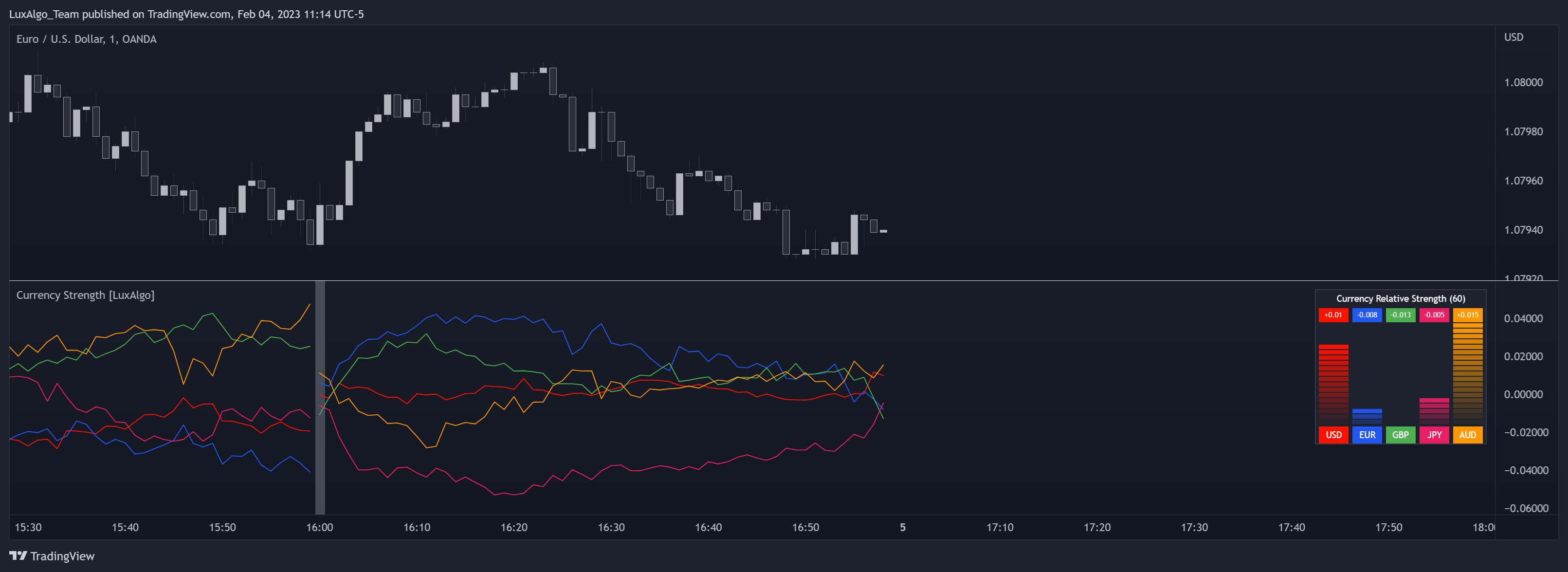Click the 17:10 time axis label
Image resolution: width=1568 pixels, height=572 pixels.
[1000, 527]
